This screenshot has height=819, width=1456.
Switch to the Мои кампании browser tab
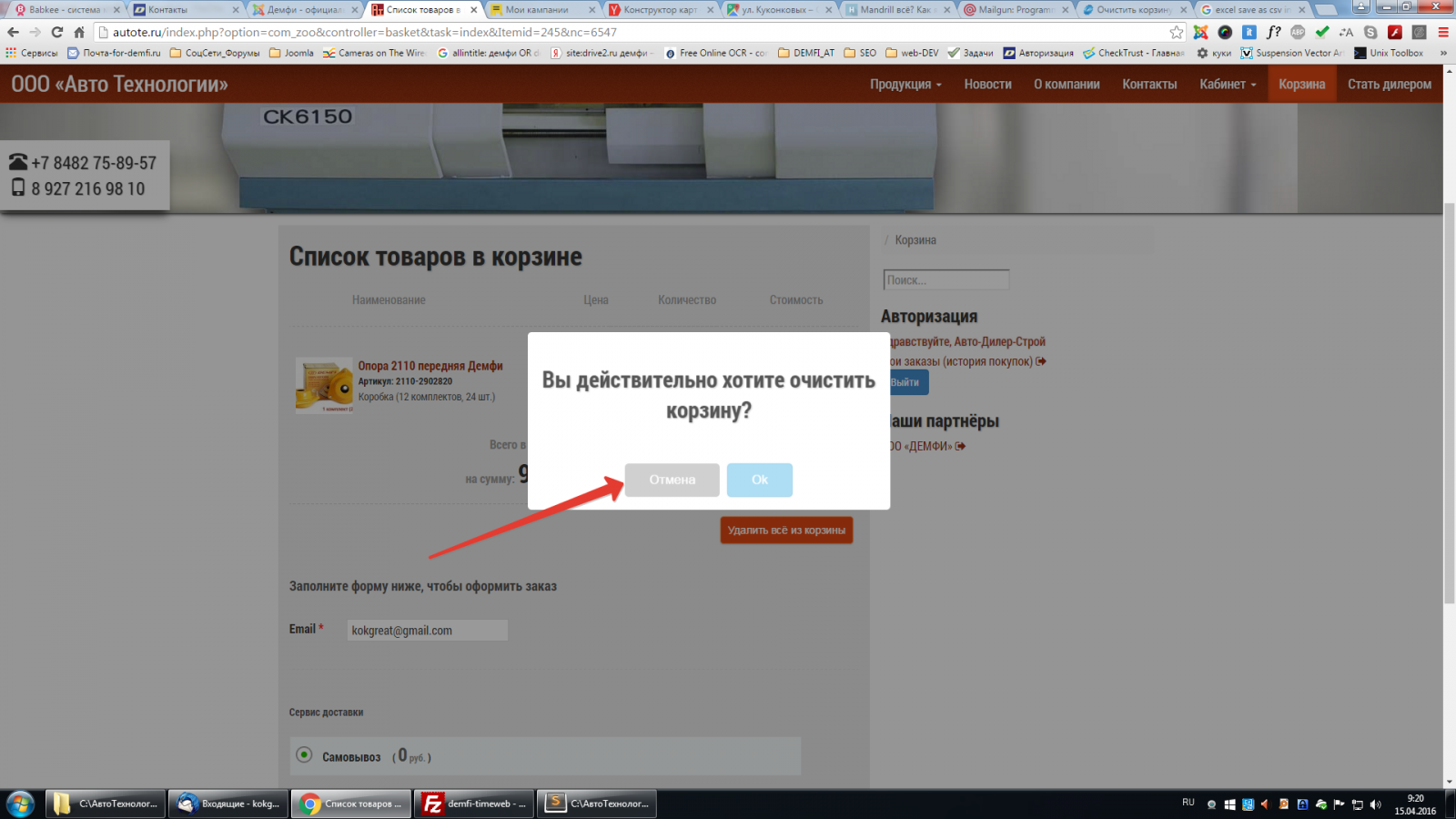click(x=537, y=9)
